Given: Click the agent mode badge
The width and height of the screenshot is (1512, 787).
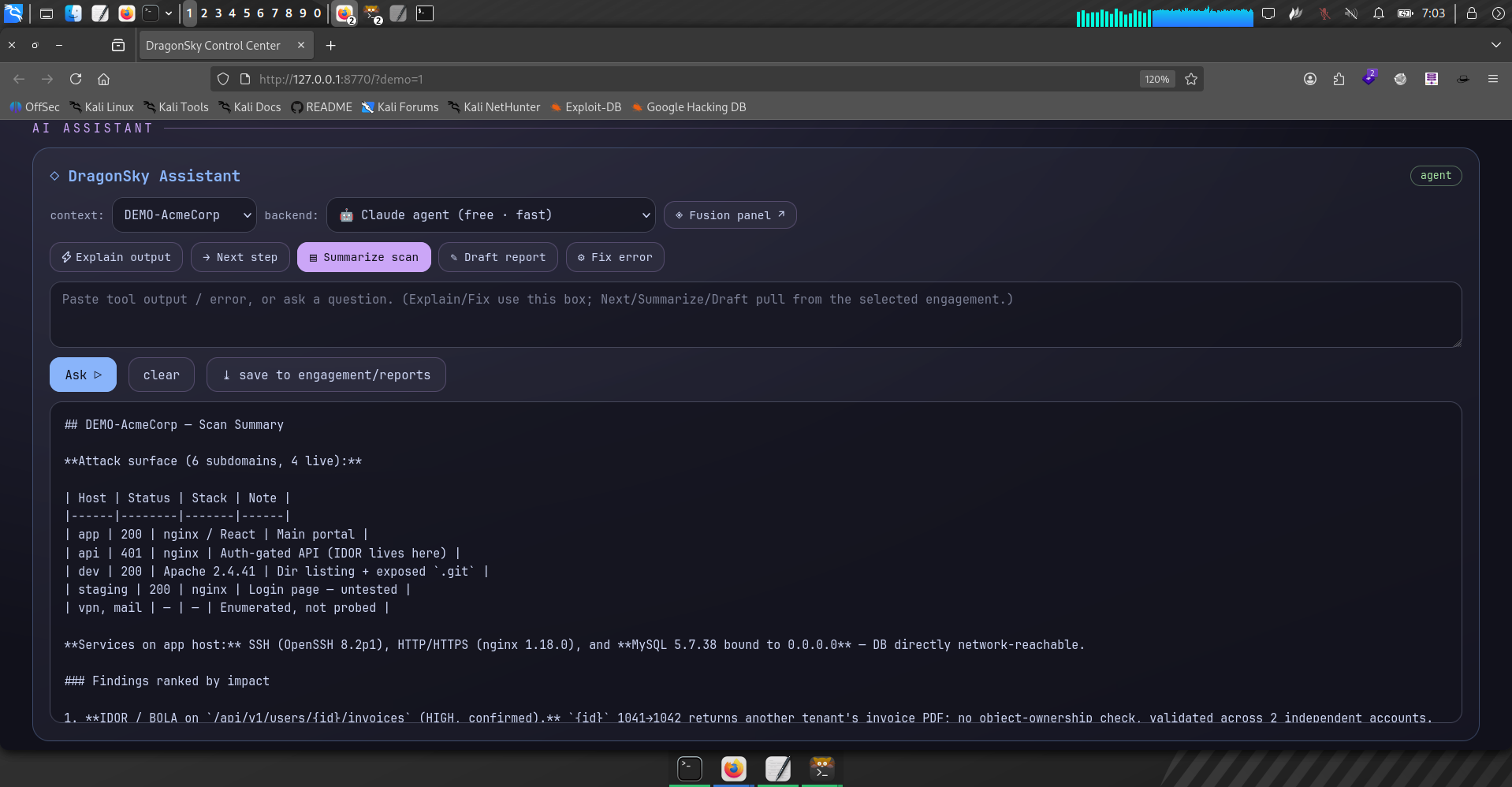Looking at the screenshot, I should (x=1436, y=176).
